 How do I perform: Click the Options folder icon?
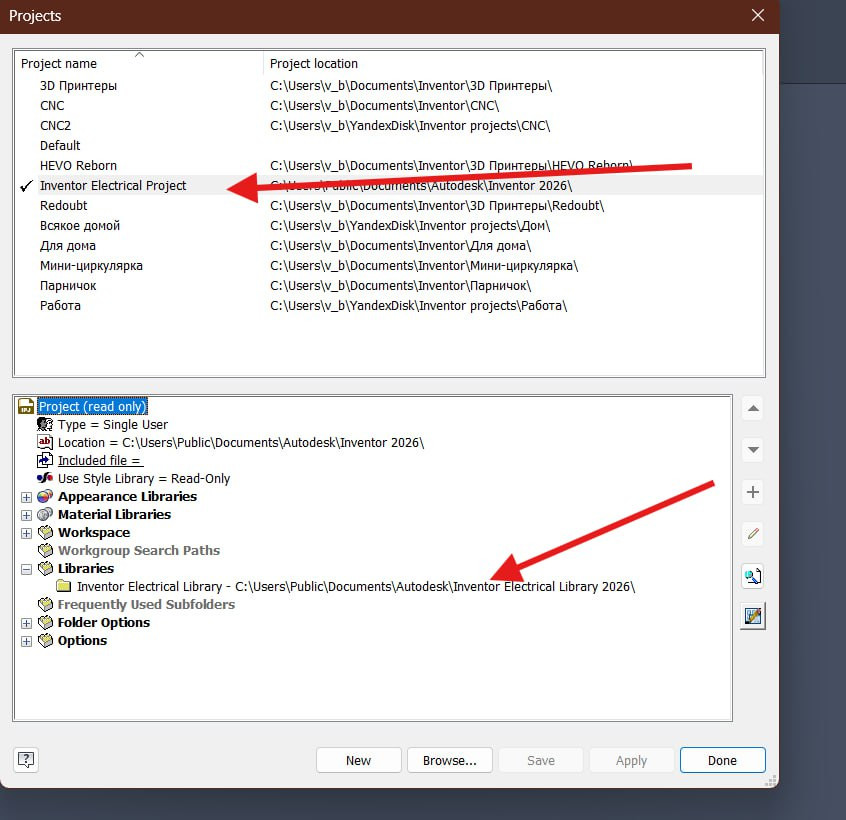click(45, 640)
